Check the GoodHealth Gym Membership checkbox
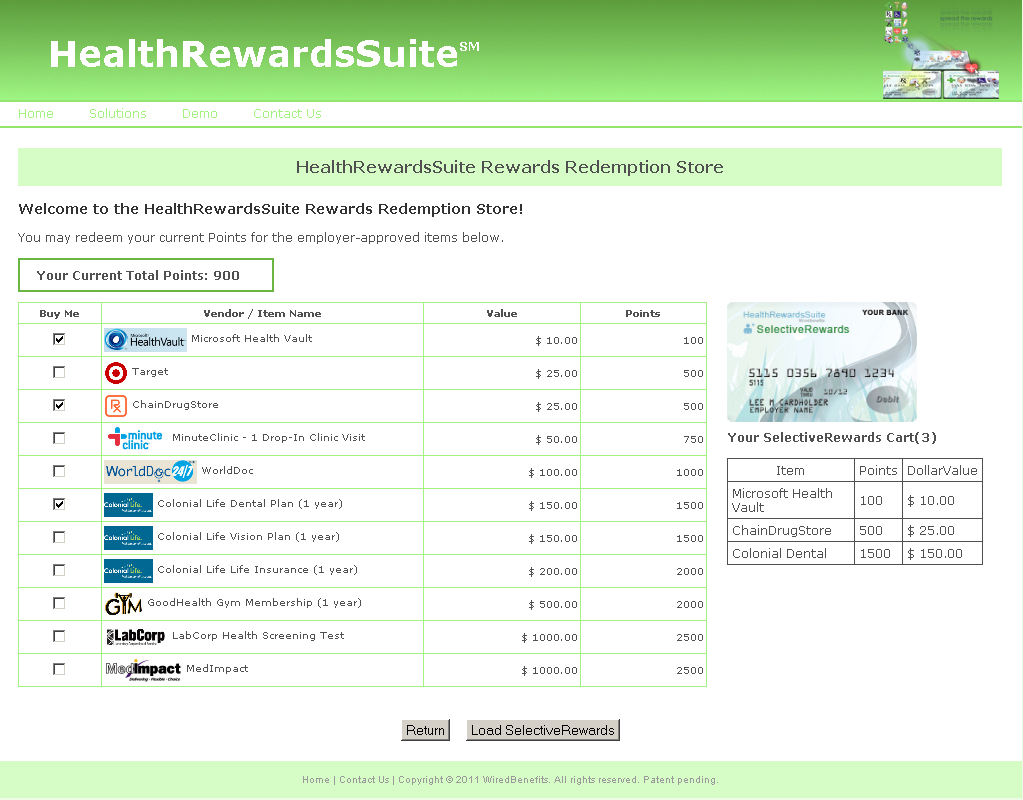This screenshot has width=1023, height=800. click(x=59, y=603)
